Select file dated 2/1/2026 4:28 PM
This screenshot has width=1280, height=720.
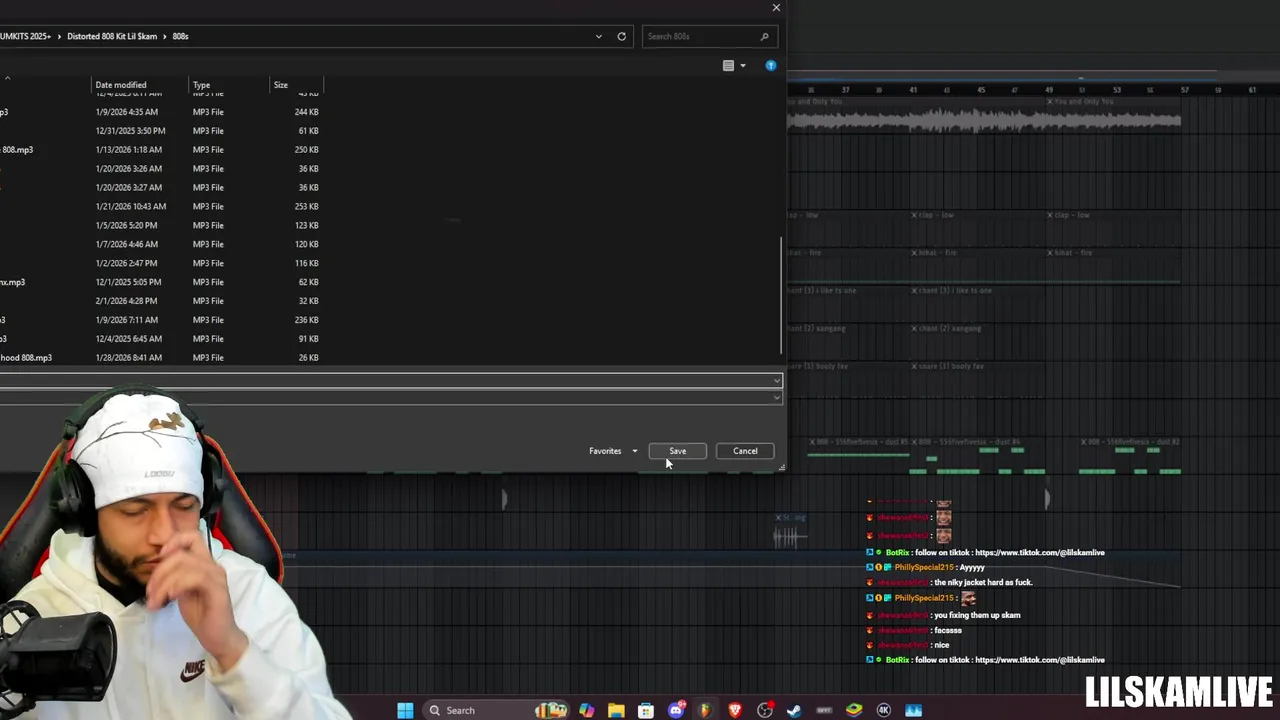coord(160,301)
